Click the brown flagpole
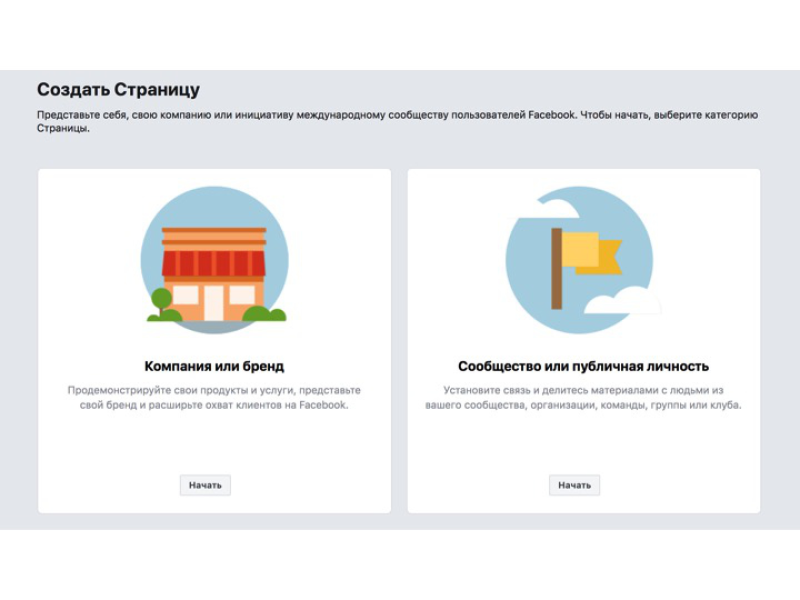 557,268
